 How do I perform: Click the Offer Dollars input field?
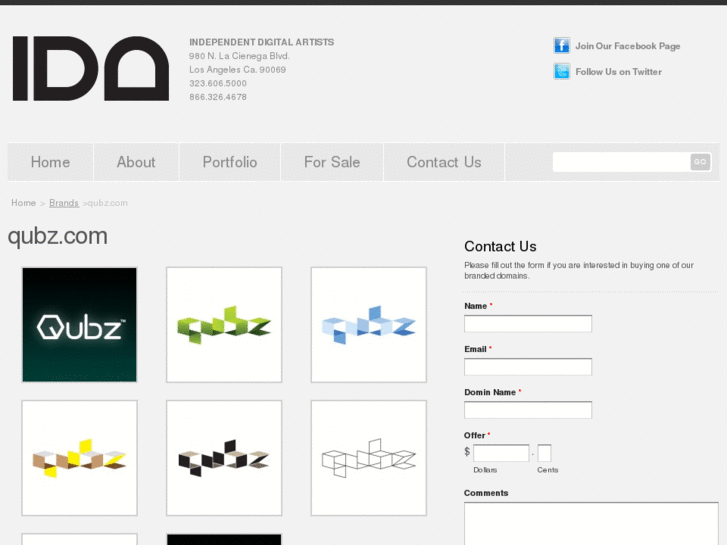501,453
